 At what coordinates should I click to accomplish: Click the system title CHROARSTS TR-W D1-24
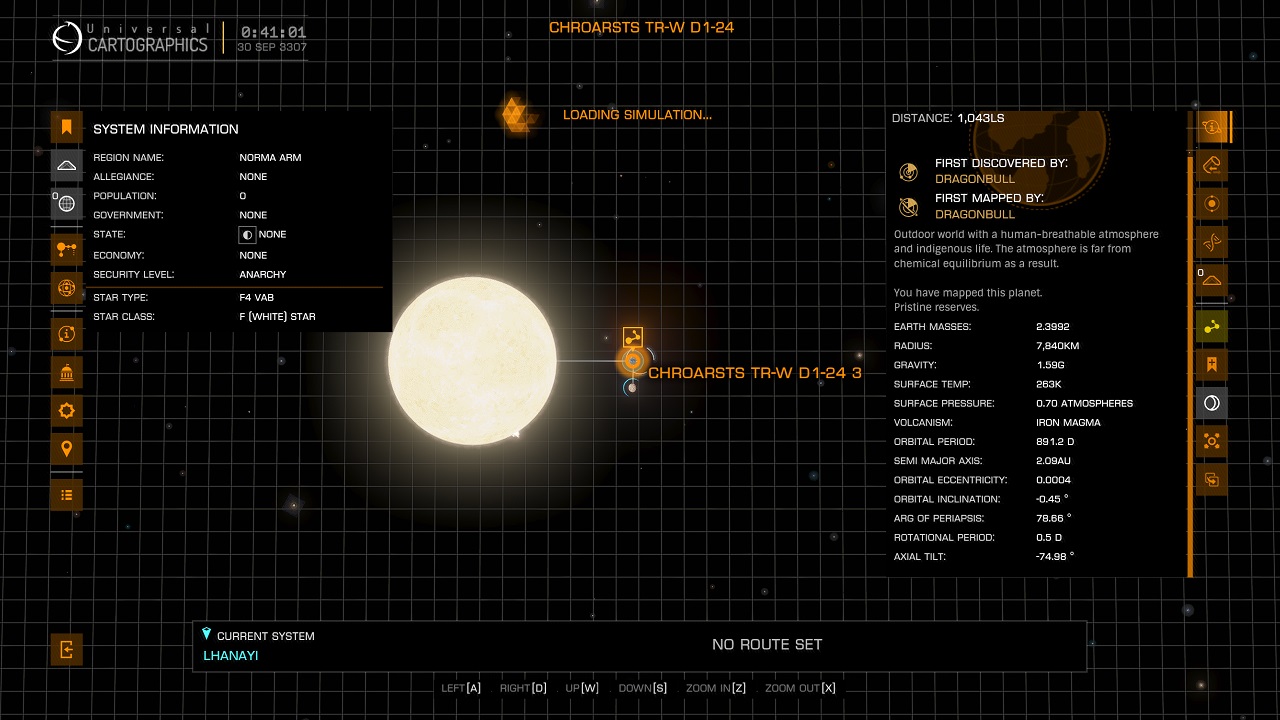click(641, 27)
